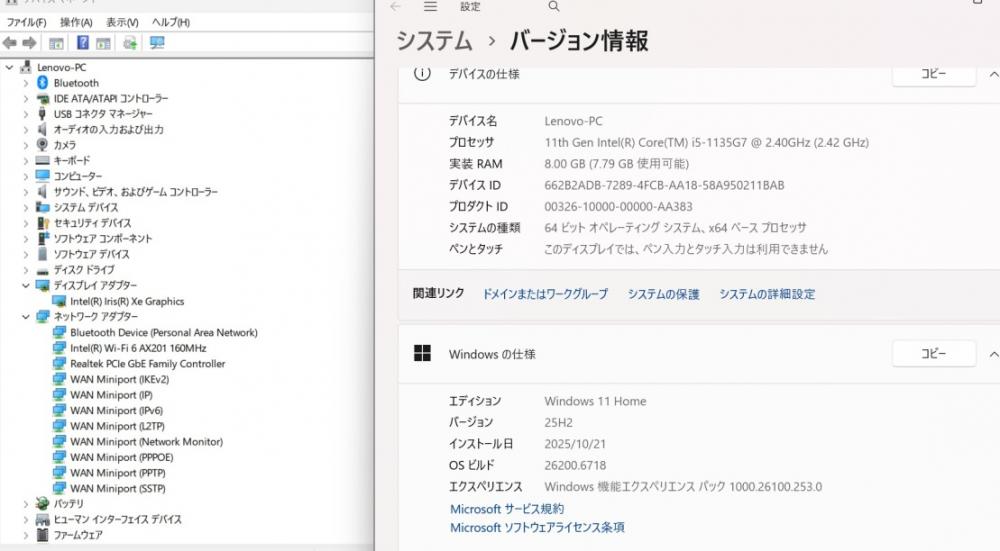Select ソフトウェア コンポーネント category

(103, 239)
